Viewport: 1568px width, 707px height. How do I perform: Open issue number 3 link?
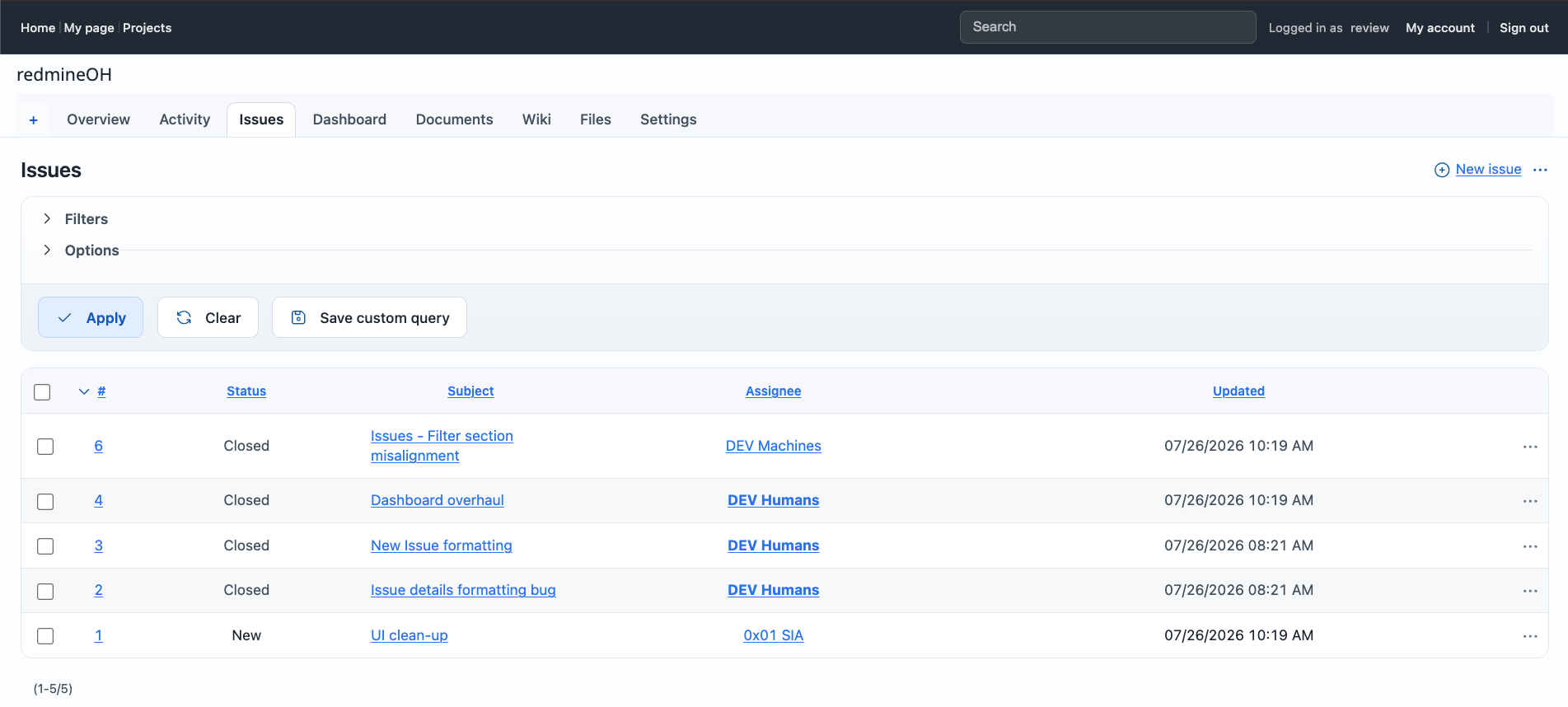98,545
